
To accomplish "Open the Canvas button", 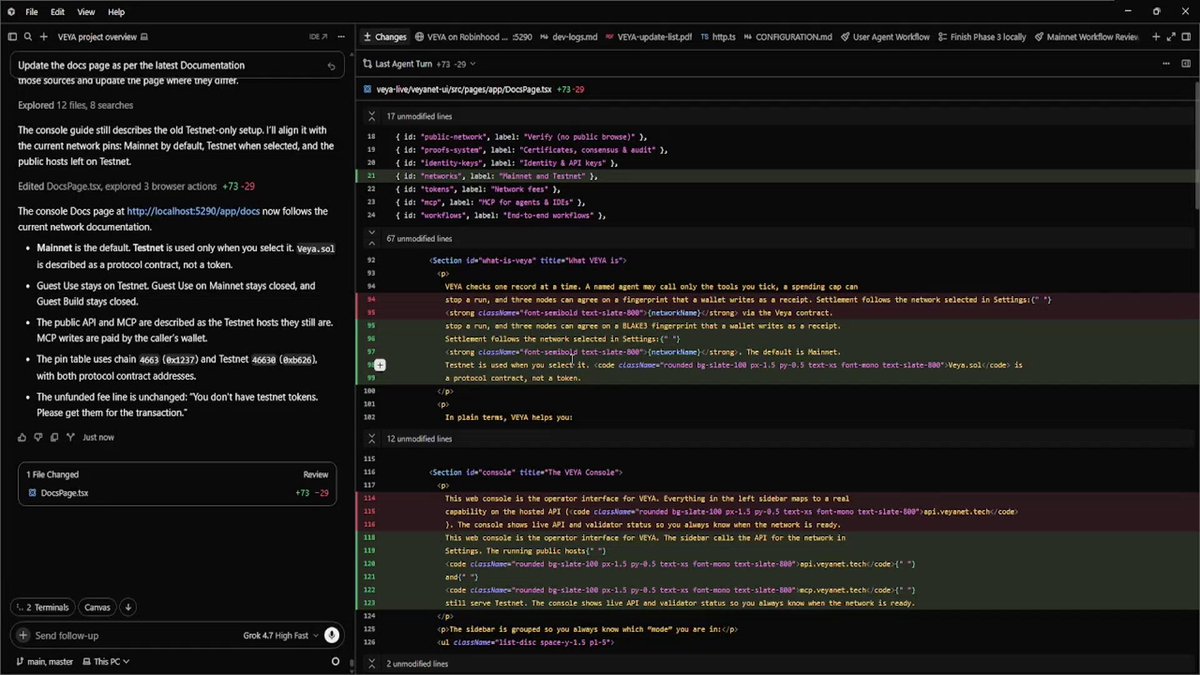I will tap(97, 607).
